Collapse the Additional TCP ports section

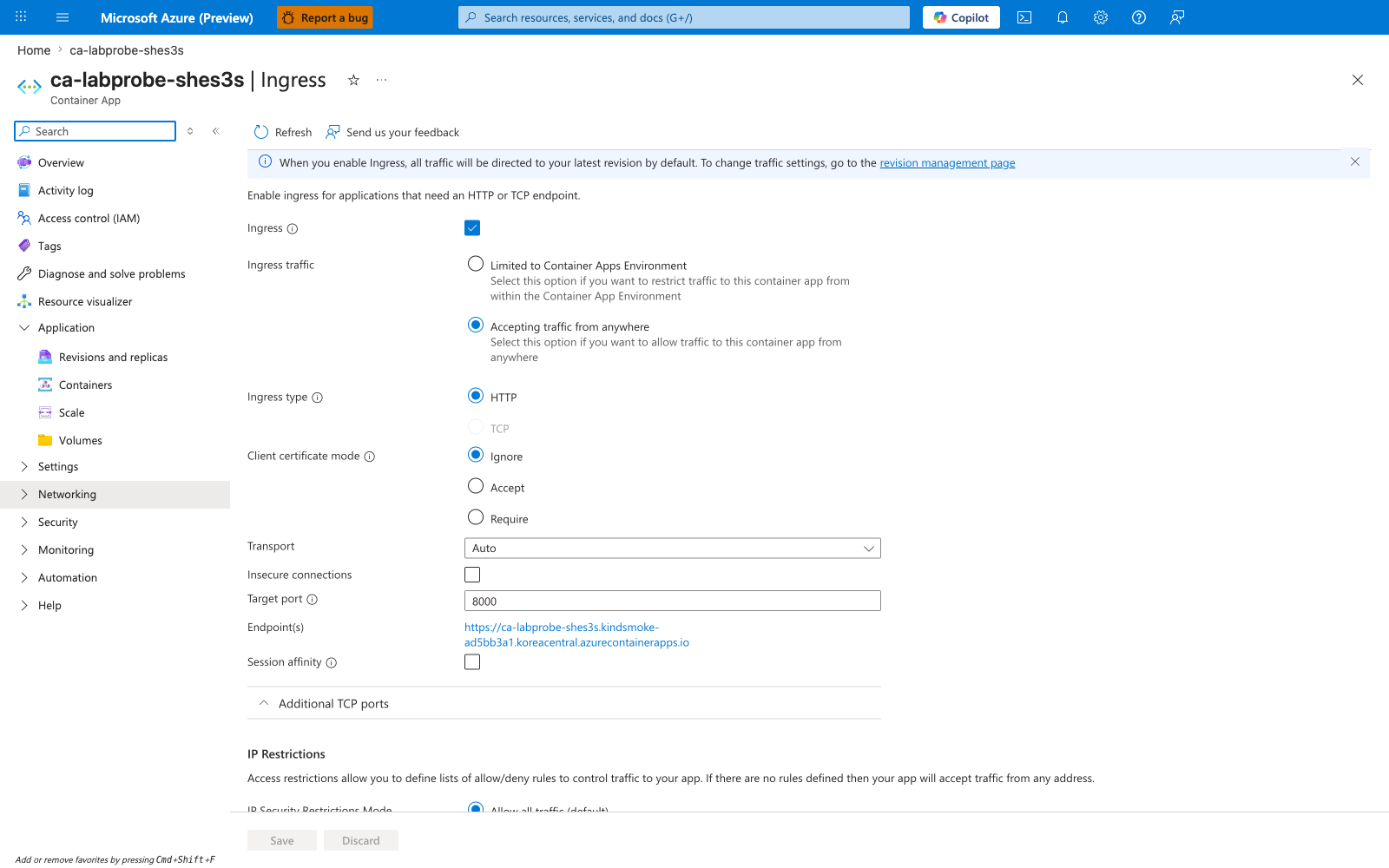264,703
